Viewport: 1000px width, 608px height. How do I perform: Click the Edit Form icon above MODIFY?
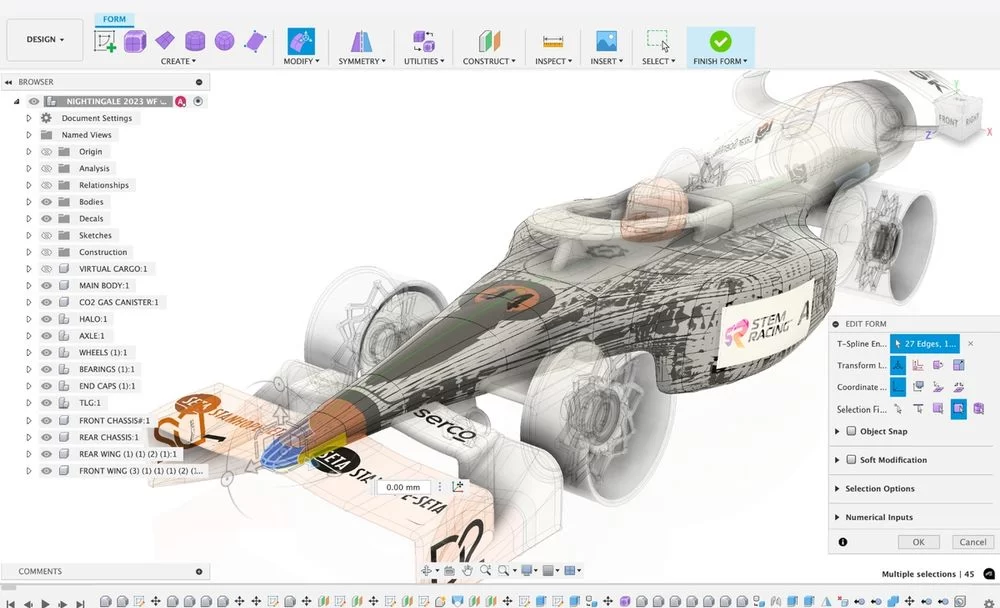(301, 41)
